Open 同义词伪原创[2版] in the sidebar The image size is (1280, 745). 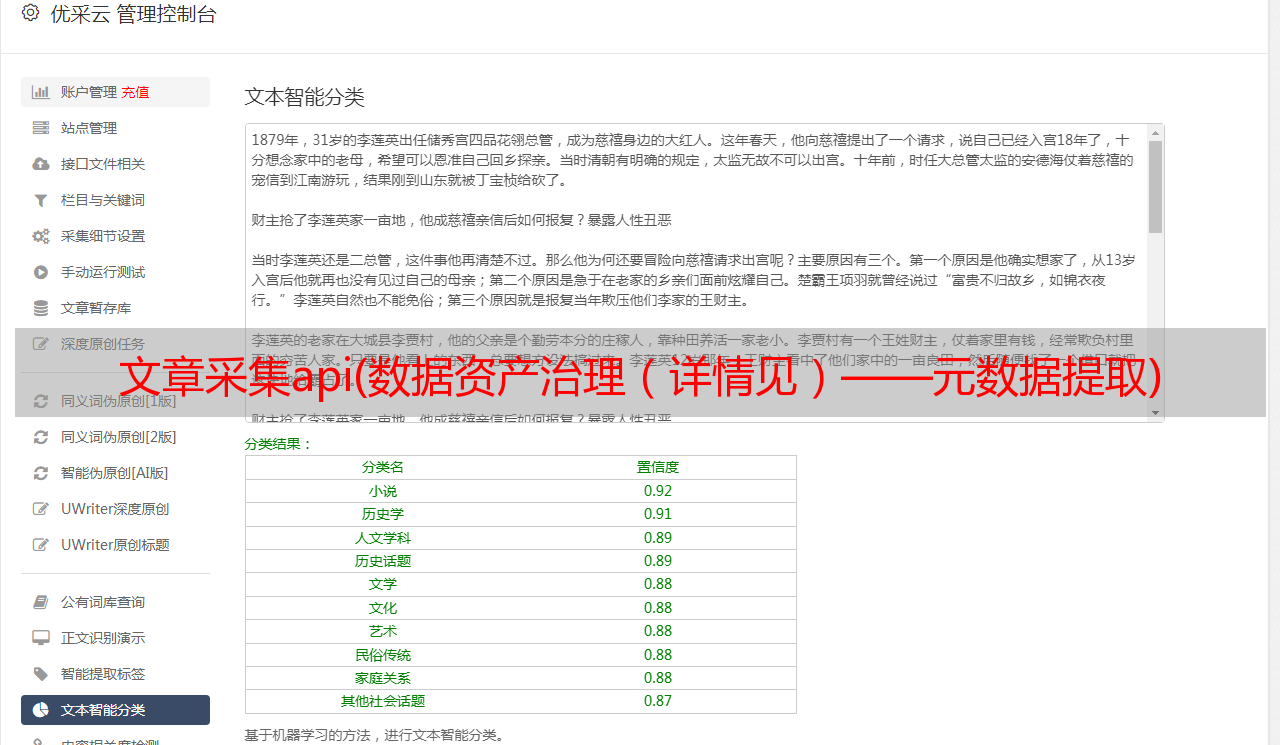[115, 437]
